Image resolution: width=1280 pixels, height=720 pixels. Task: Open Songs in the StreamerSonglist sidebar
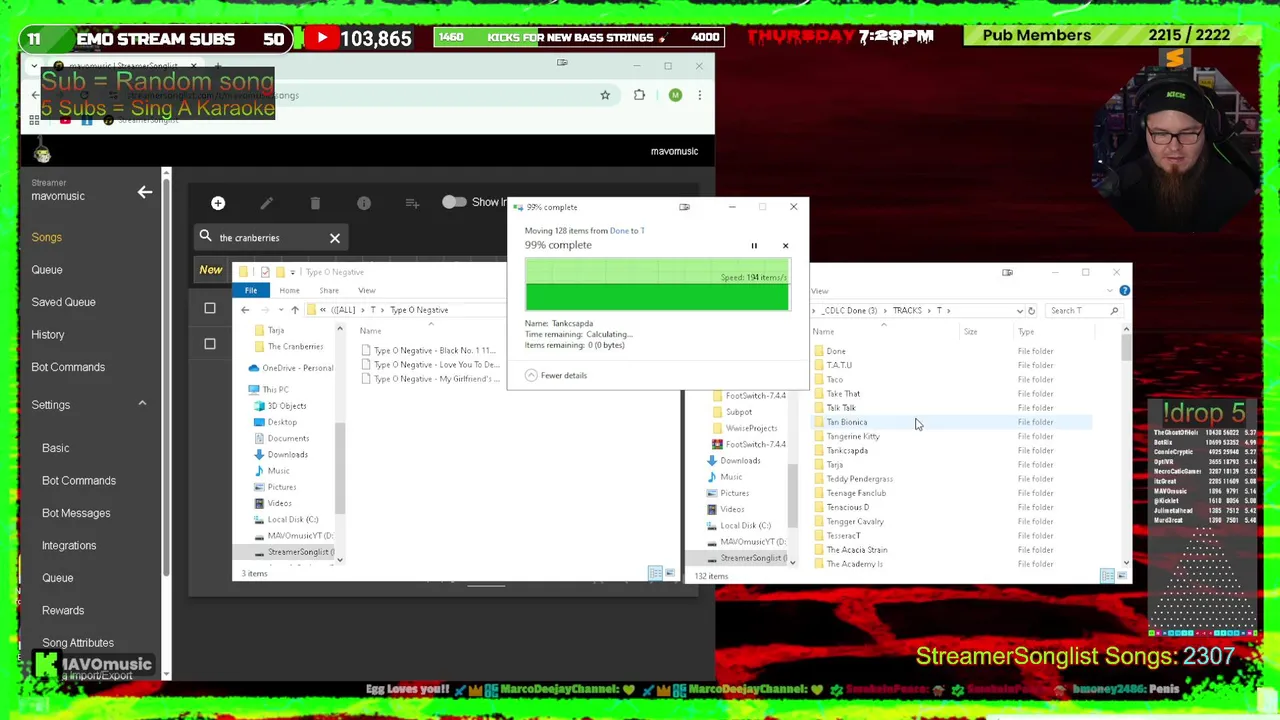click(46, 237)
